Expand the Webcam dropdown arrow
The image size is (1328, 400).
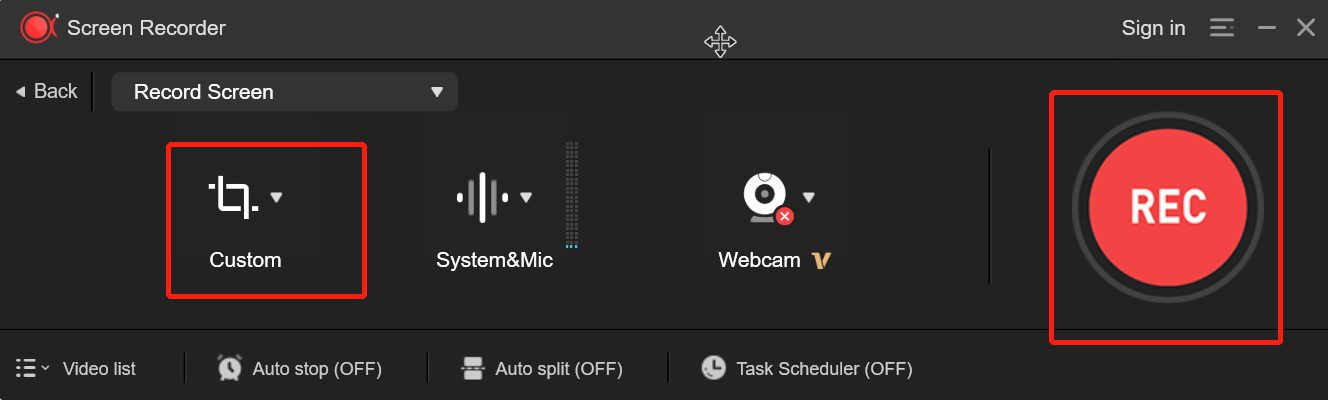click(x=809, y=197)
